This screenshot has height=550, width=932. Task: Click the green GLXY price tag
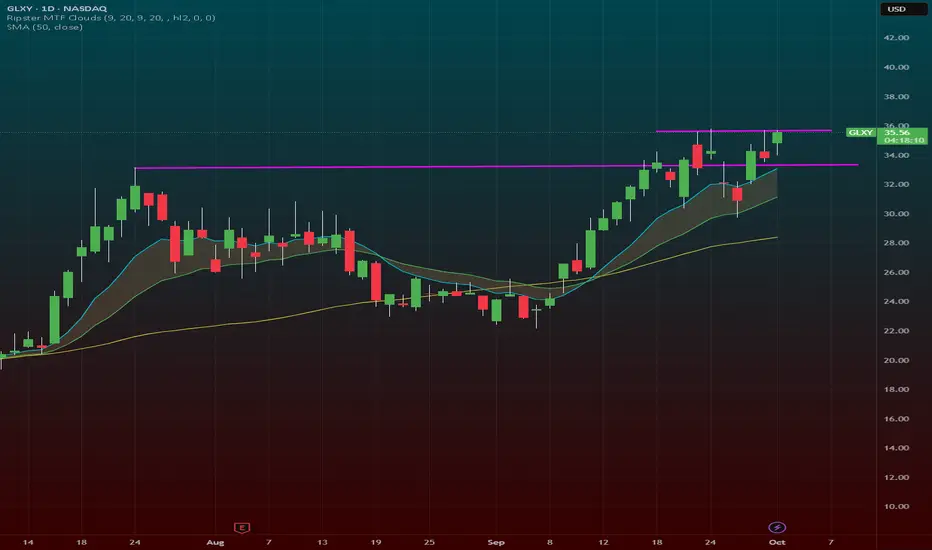click(x=861, y=133)
